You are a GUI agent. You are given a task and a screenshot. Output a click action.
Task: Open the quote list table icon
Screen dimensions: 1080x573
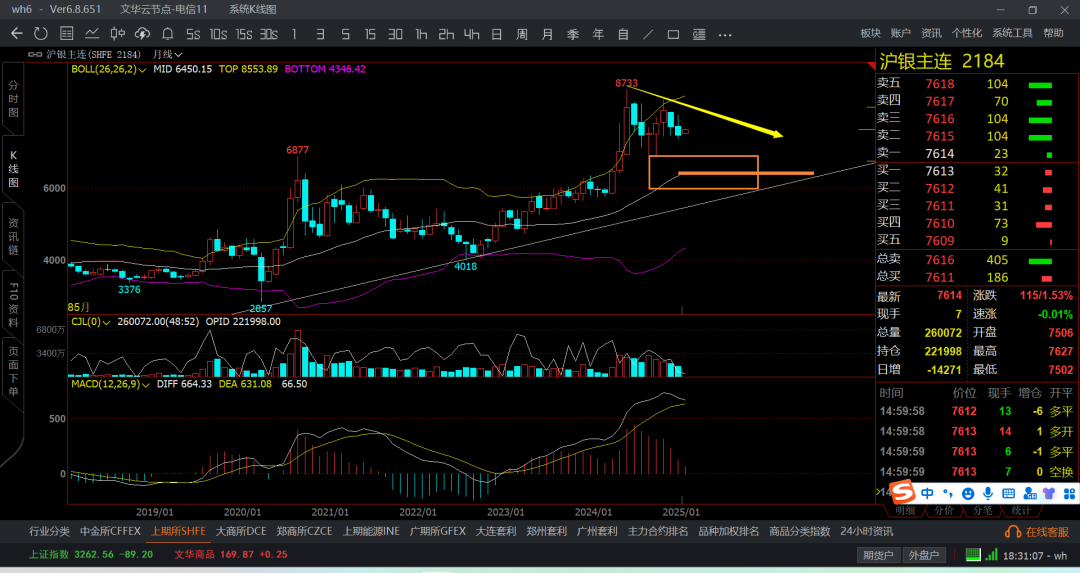(67, 34)
